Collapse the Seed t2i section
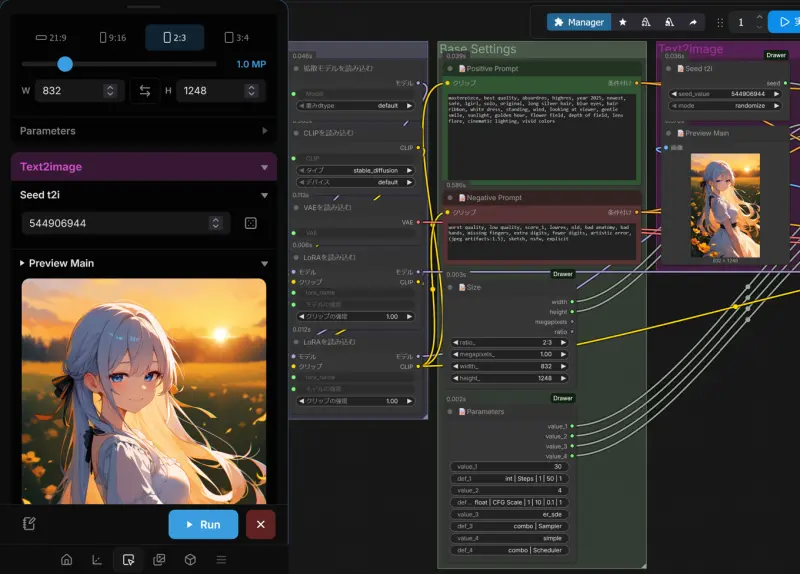Screen dimensions: 800x574 pyautogui.click(x=264, y=195)
